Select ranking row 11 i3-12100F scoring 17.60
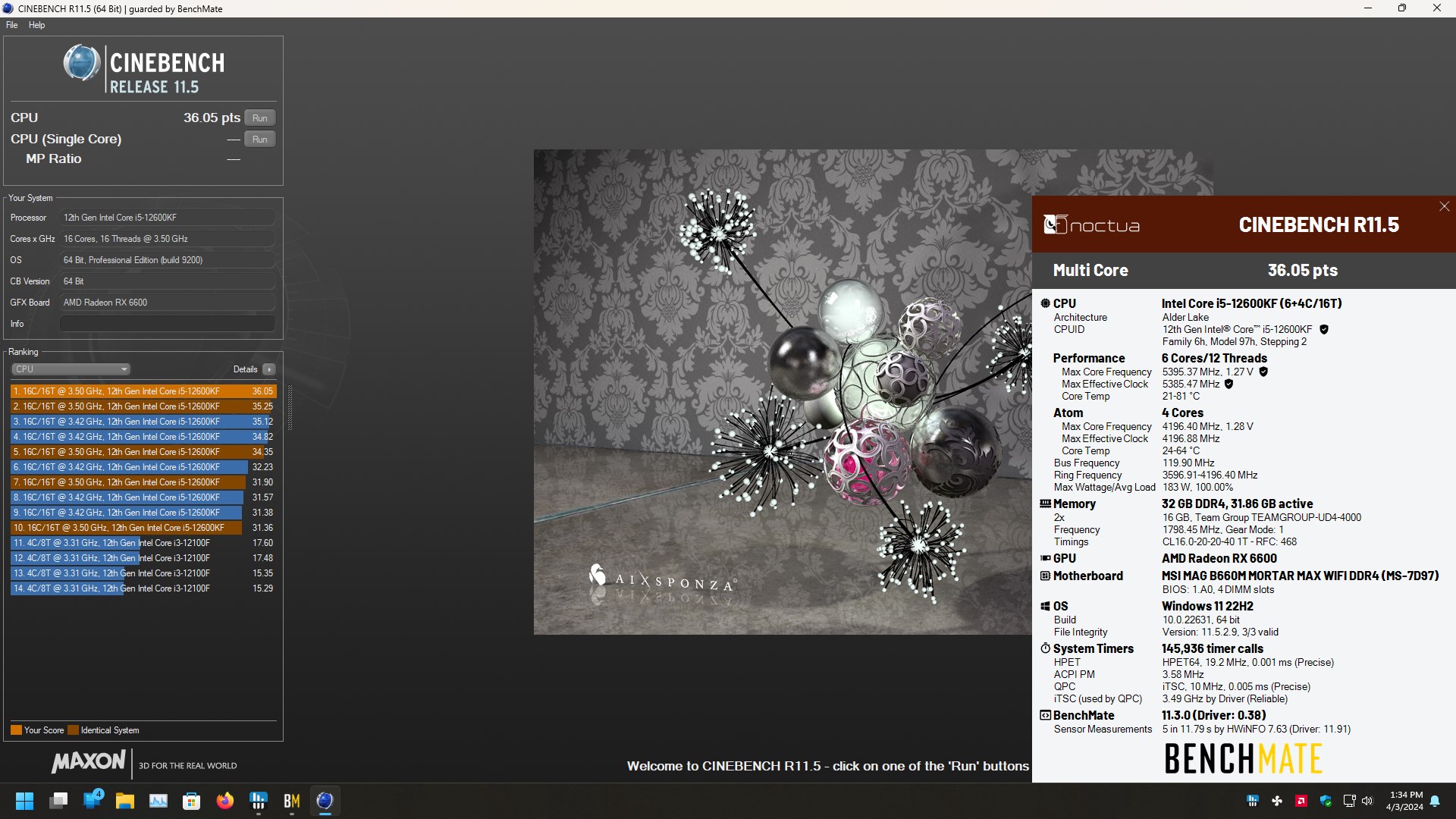The width and height of the screenshot is (1456, 819). click(143, 543)
